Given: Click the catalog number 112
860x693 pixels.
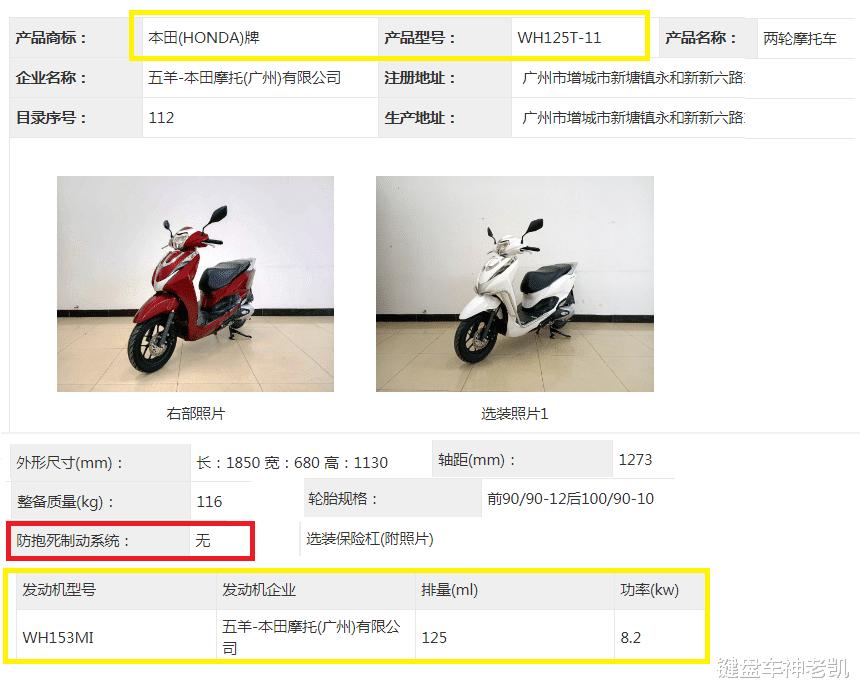Looking at the screenshot, I should coord(161,117).
